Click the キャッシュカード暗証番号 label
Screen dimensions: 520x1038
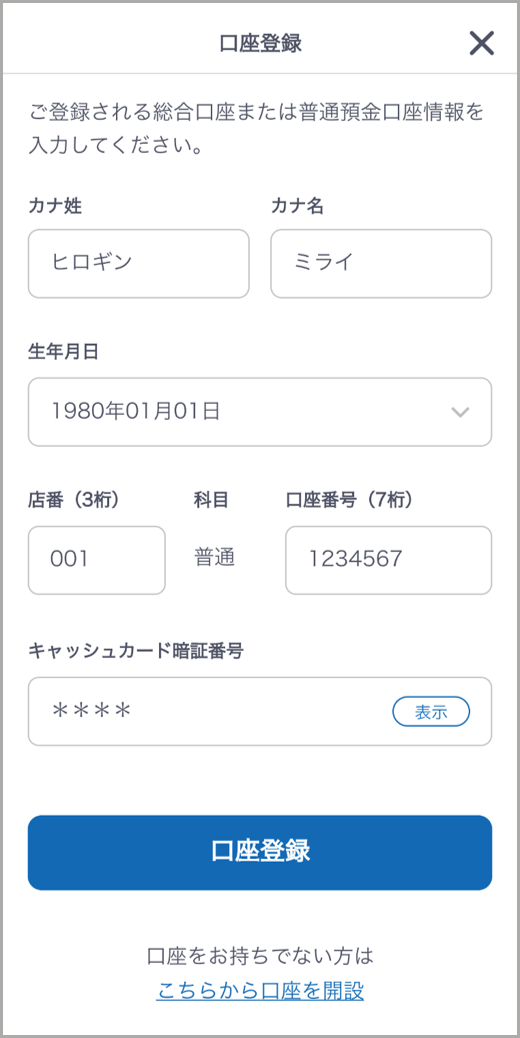coord(136,651)
